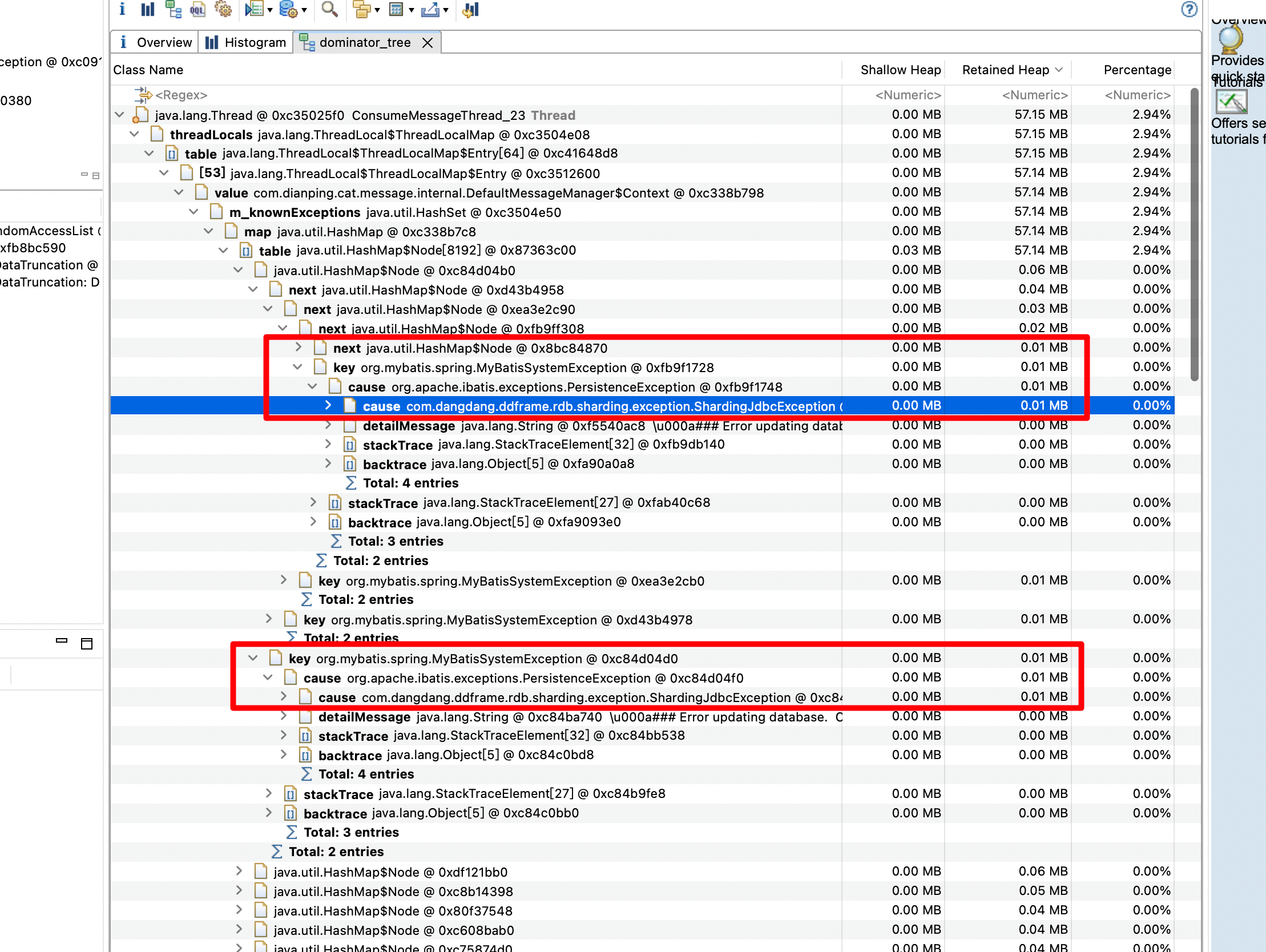This screenshot has width=1266, height=952.
Task: Open the help question mark icon
Action: coord(1189,9)
